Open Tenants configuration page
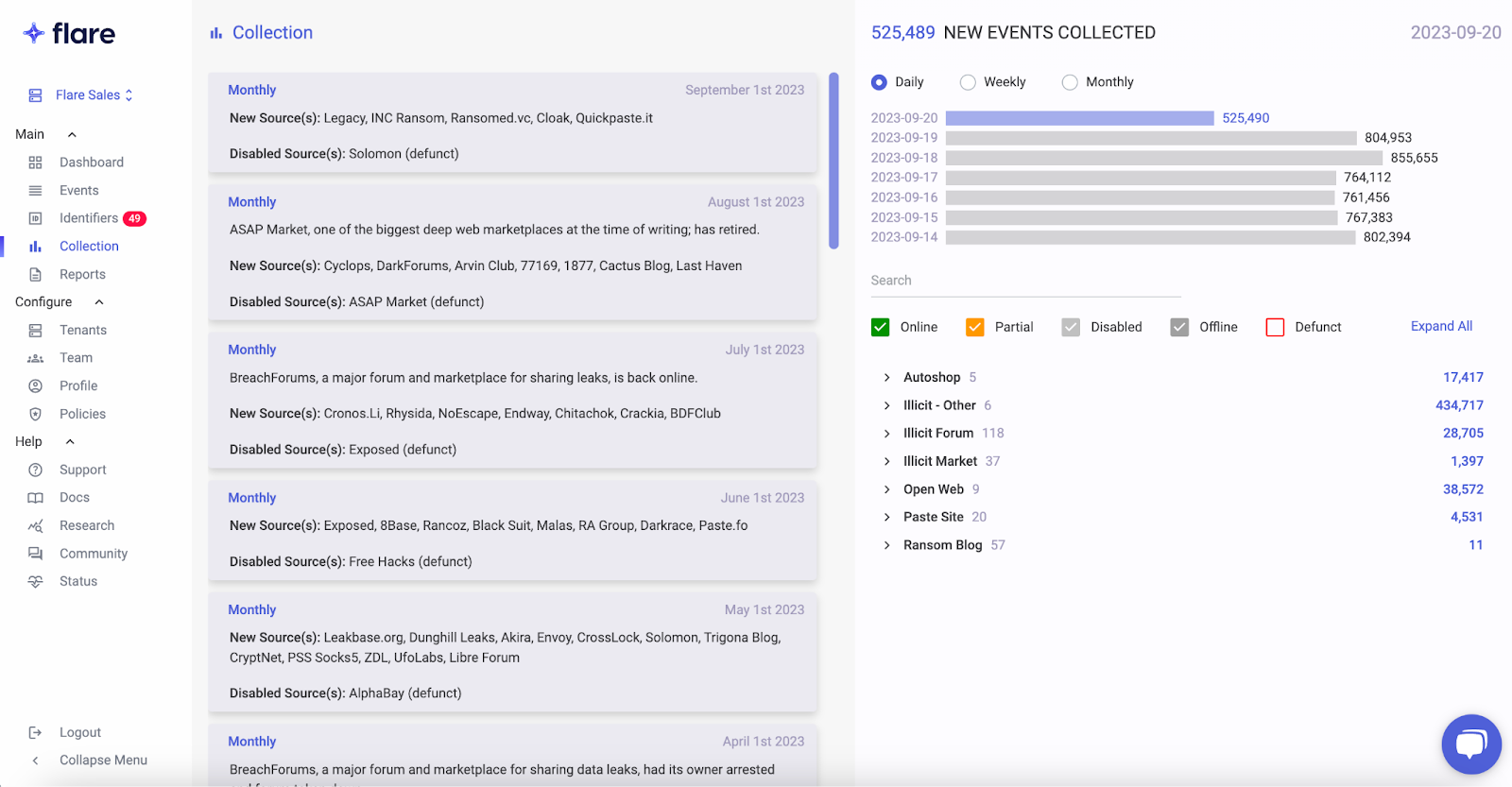The width and height of the screenshot is (1512, 787). [83, 331]
